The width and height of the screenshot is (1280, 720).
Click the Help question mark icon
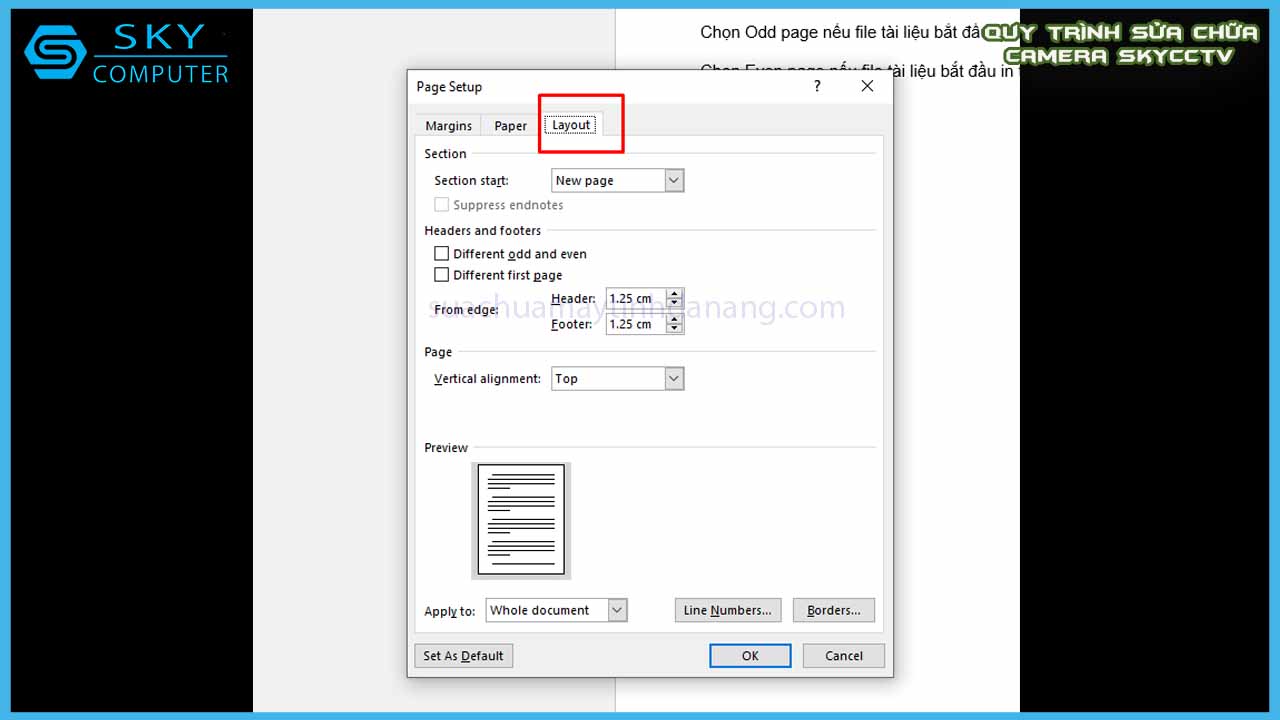(817, 87)
